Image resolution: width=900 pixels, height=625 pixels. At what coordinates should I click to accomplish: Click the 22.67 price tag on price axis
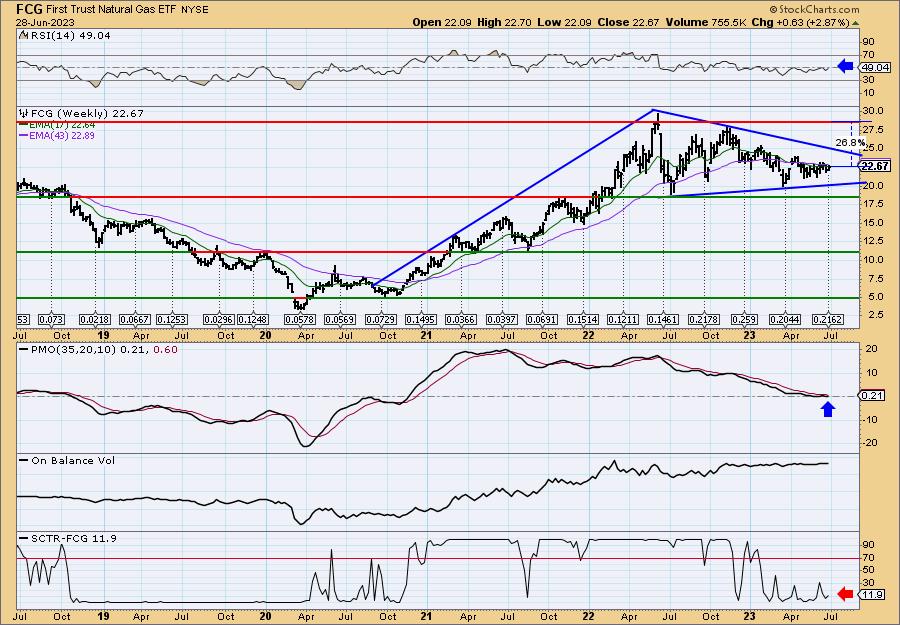click(875, 166)
